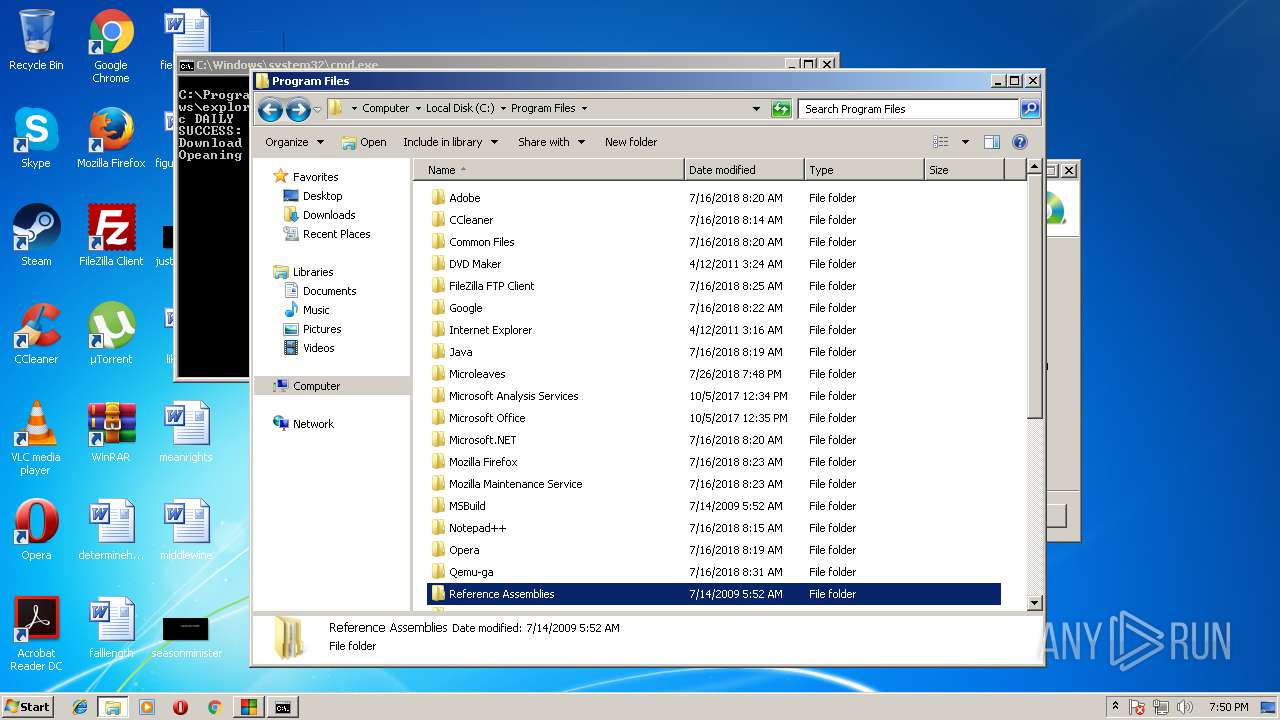Change view with the views icon
This screenshot has height=720, width=1280.
(941, 142)
